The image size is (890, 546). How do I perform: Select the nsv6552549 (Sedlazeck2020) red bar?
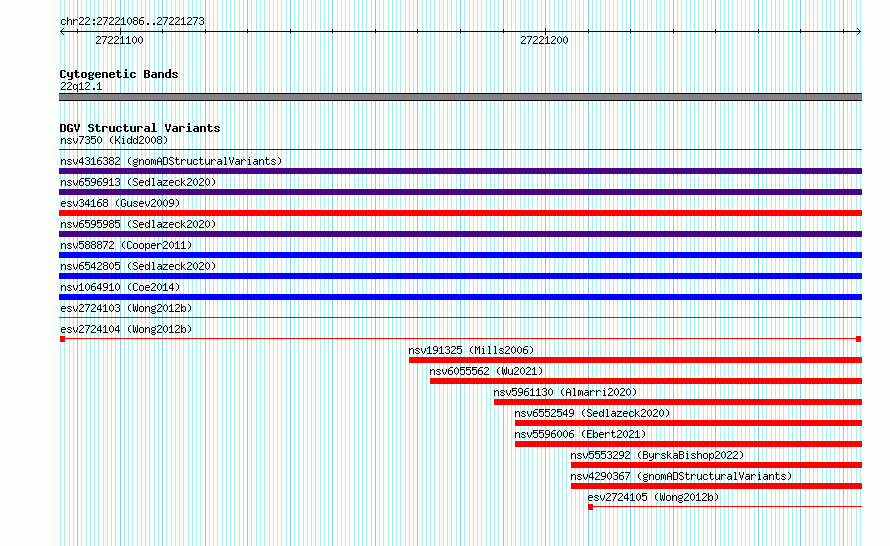click(x=689, y=423)
